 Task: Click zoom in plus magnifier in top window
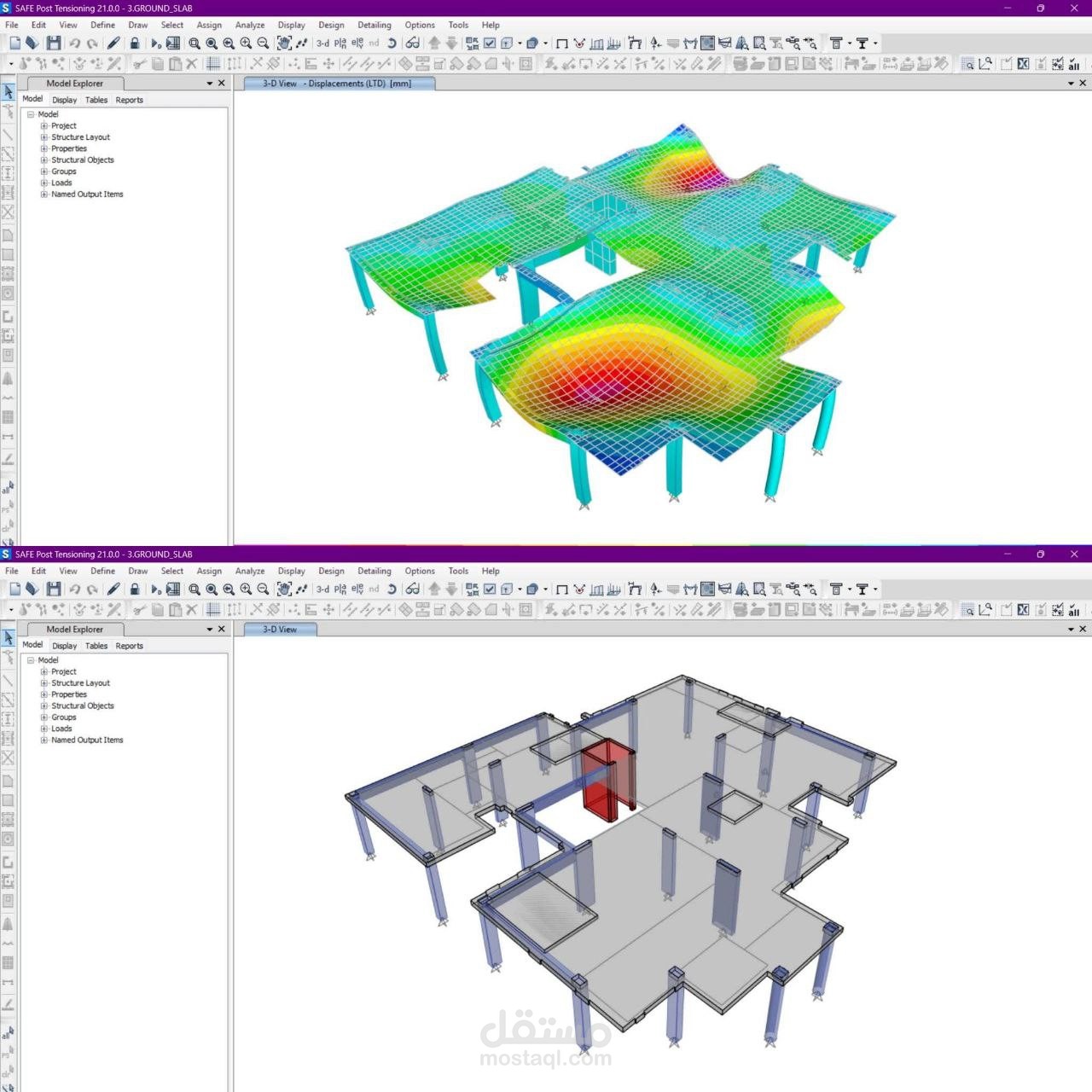246,43
